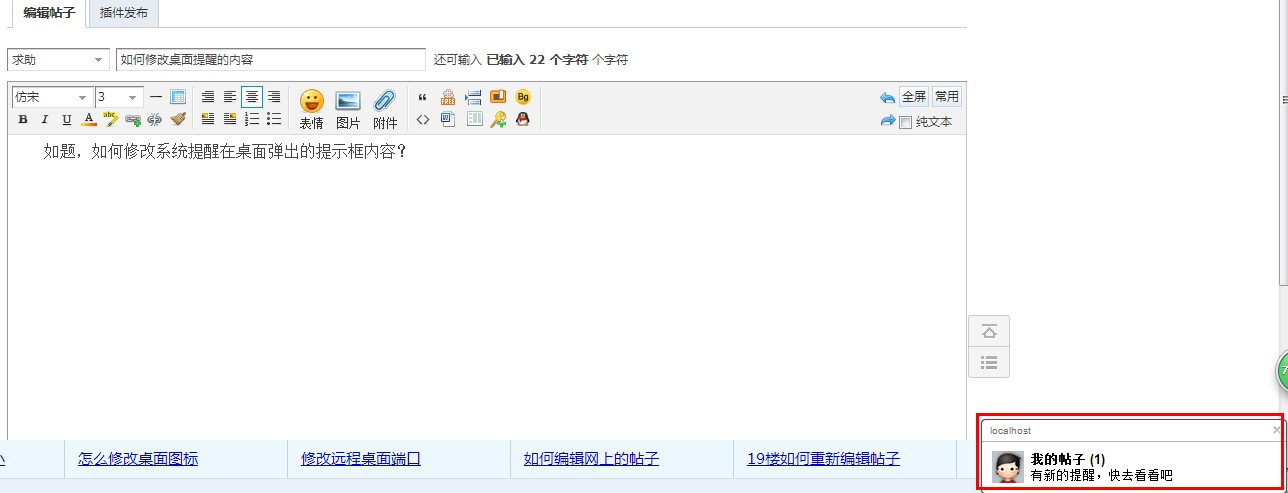Screen dimensions: 1288x493
Task: Float image to the left
Action: (208, 119)
